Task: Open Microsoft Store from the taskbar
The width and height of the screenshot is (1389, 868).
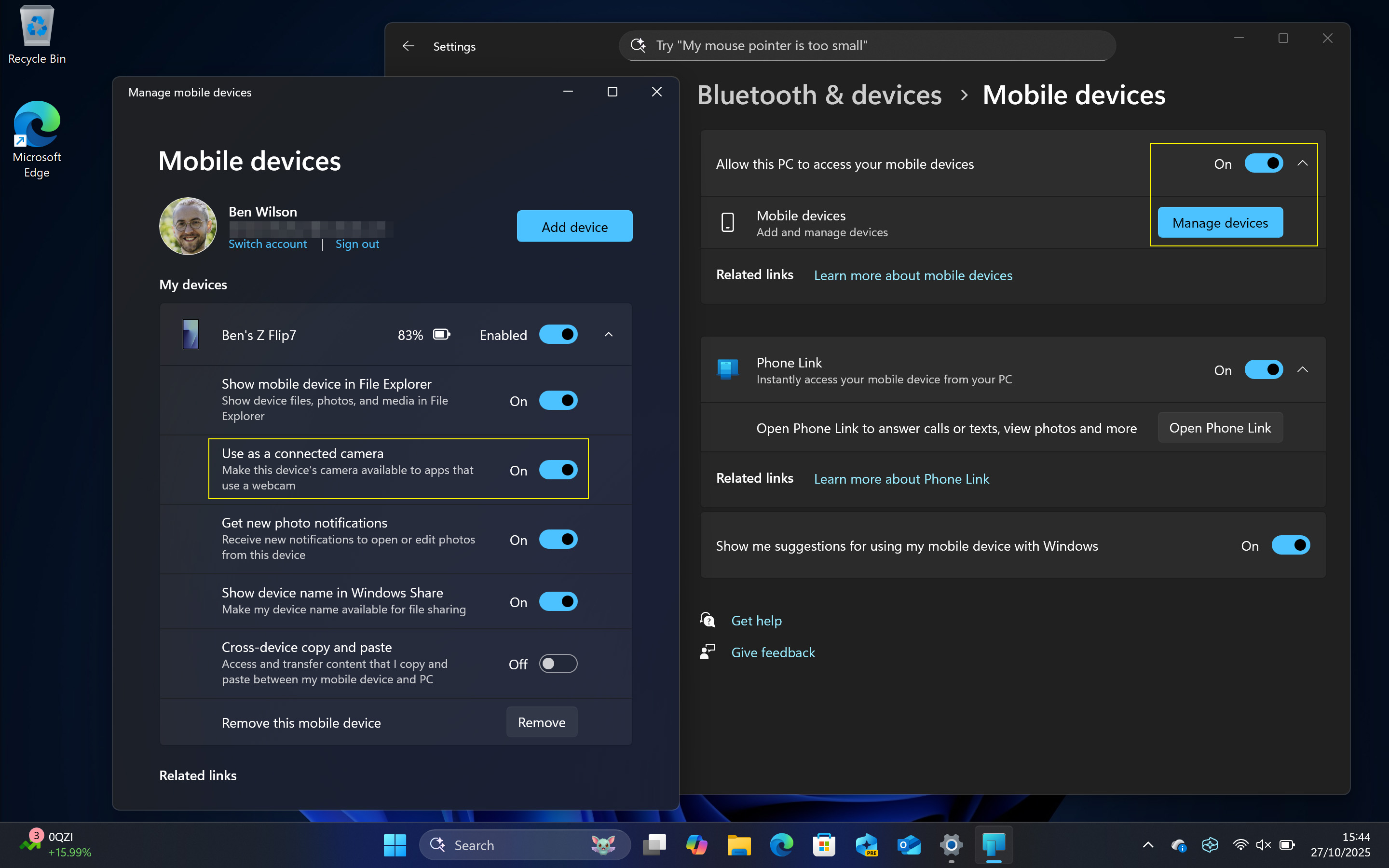Action: coord(824,844)
